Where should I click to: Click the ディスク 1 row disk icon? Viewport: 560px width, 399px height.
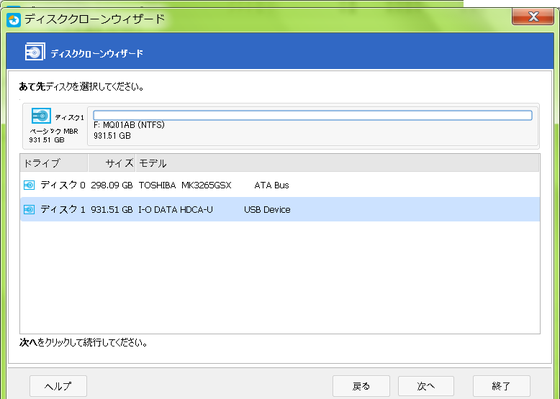pyautogui.click(x=29, y=209)
